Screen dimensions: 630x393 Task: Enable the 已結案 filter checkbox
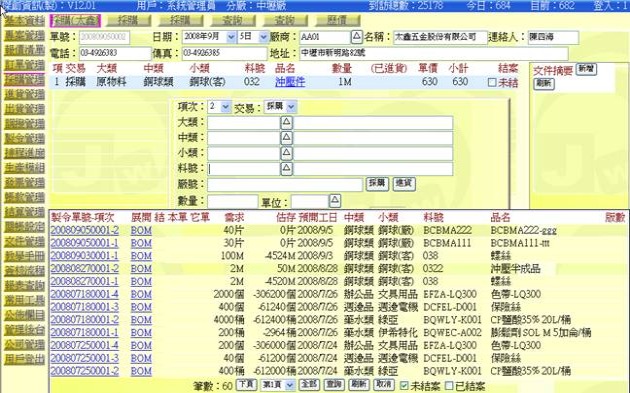point(449,386)
